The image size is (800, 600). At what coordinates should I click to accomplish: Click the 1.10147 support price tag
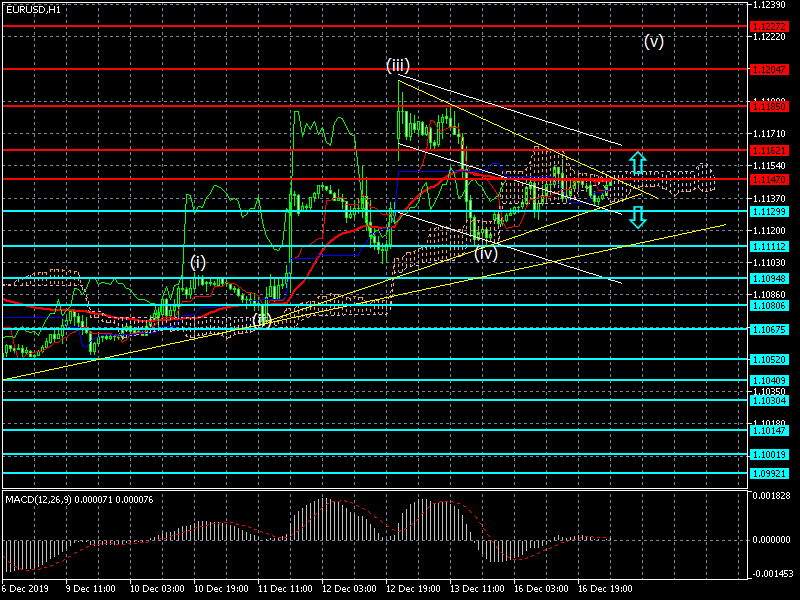[x=769, y=431]
